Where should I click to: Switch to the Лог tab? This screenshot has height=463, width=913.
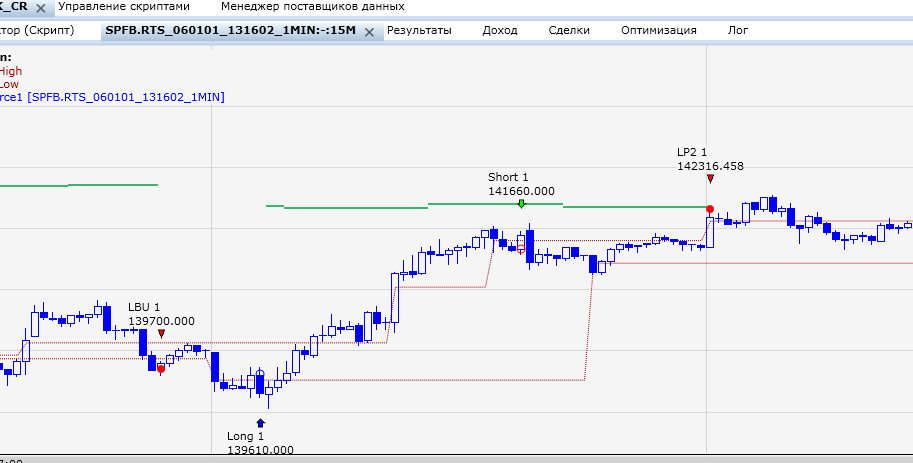click(738, 31)
